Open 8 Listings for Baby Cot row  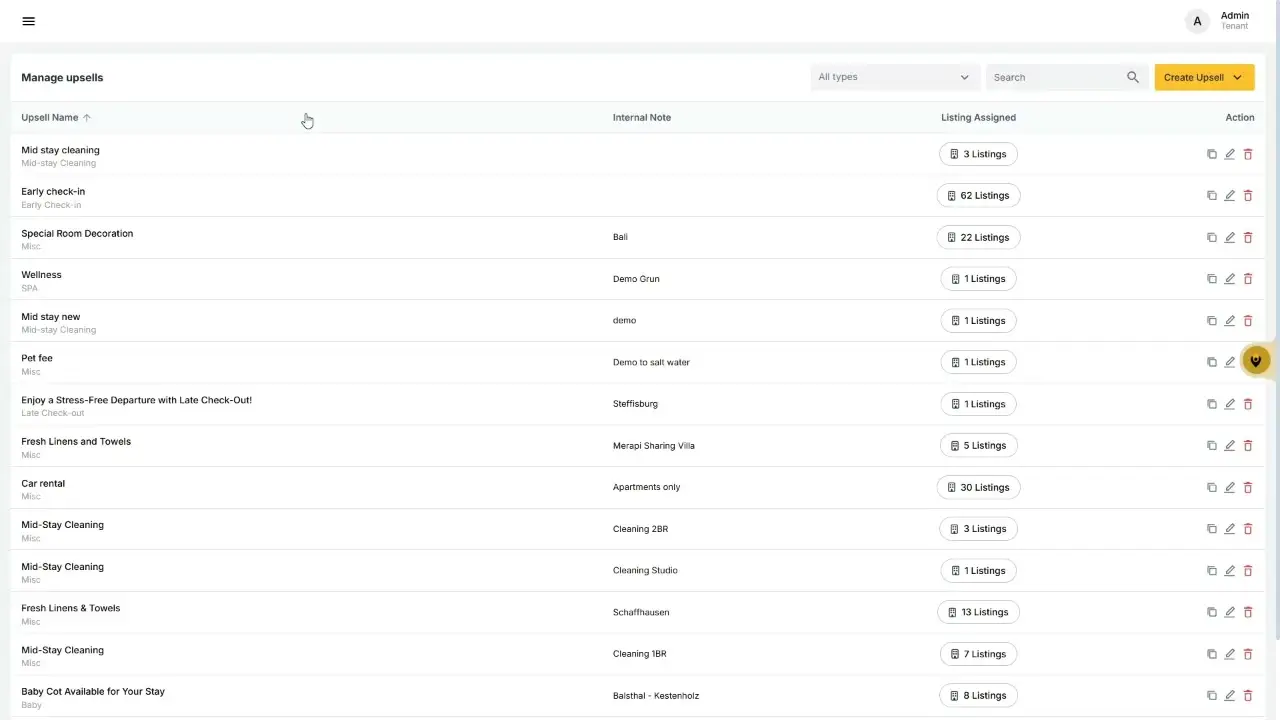click(x=978, y=696)
